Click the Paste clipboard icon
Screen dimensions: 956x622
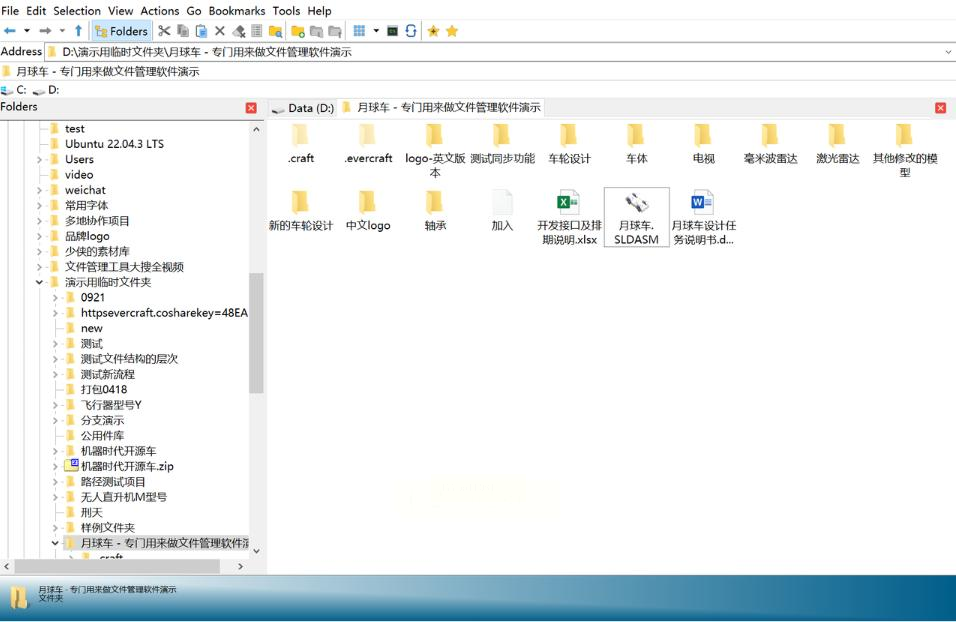pos(201,31)
